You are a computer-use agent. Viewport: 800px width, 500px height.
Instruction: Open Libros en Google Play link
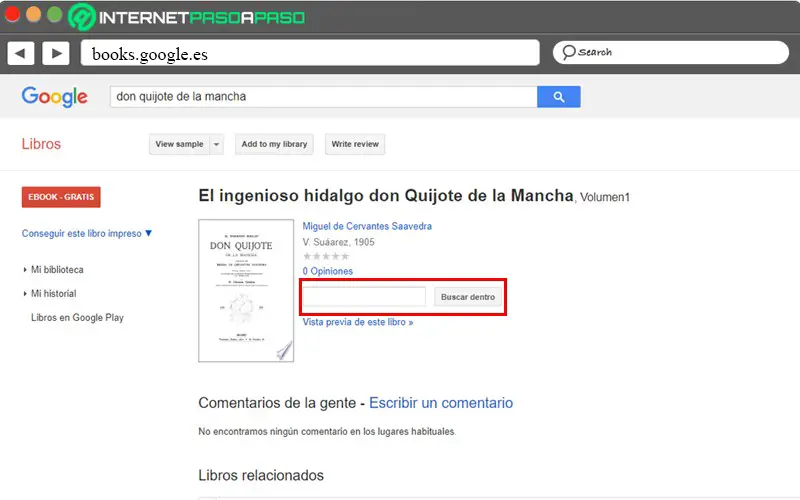[78, 317]
